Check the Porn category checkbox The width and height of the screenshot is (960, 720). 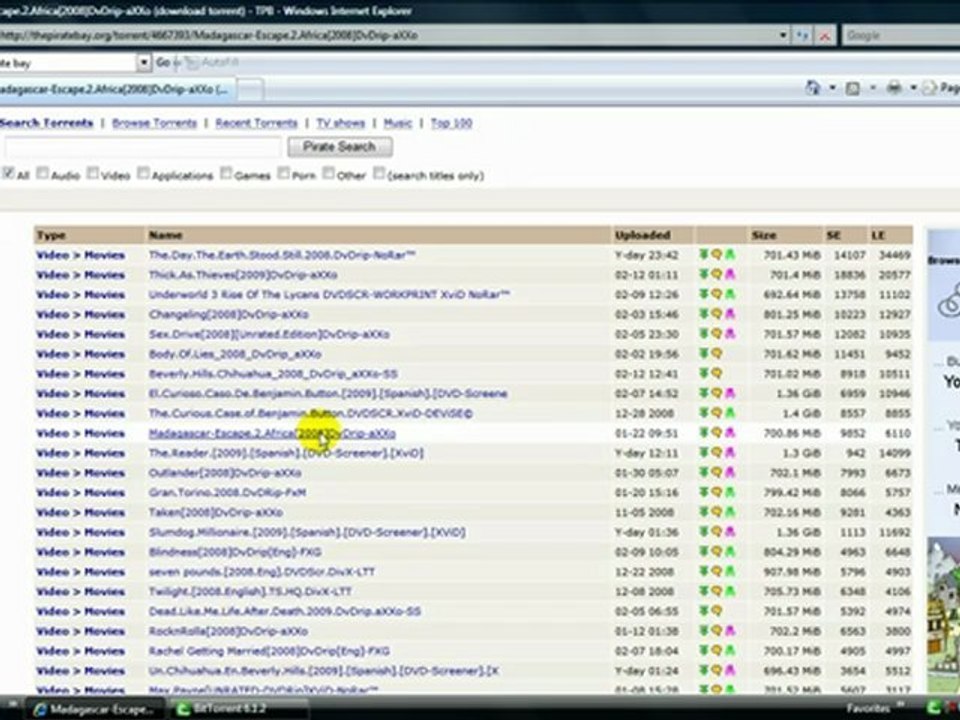click(283, 173)
